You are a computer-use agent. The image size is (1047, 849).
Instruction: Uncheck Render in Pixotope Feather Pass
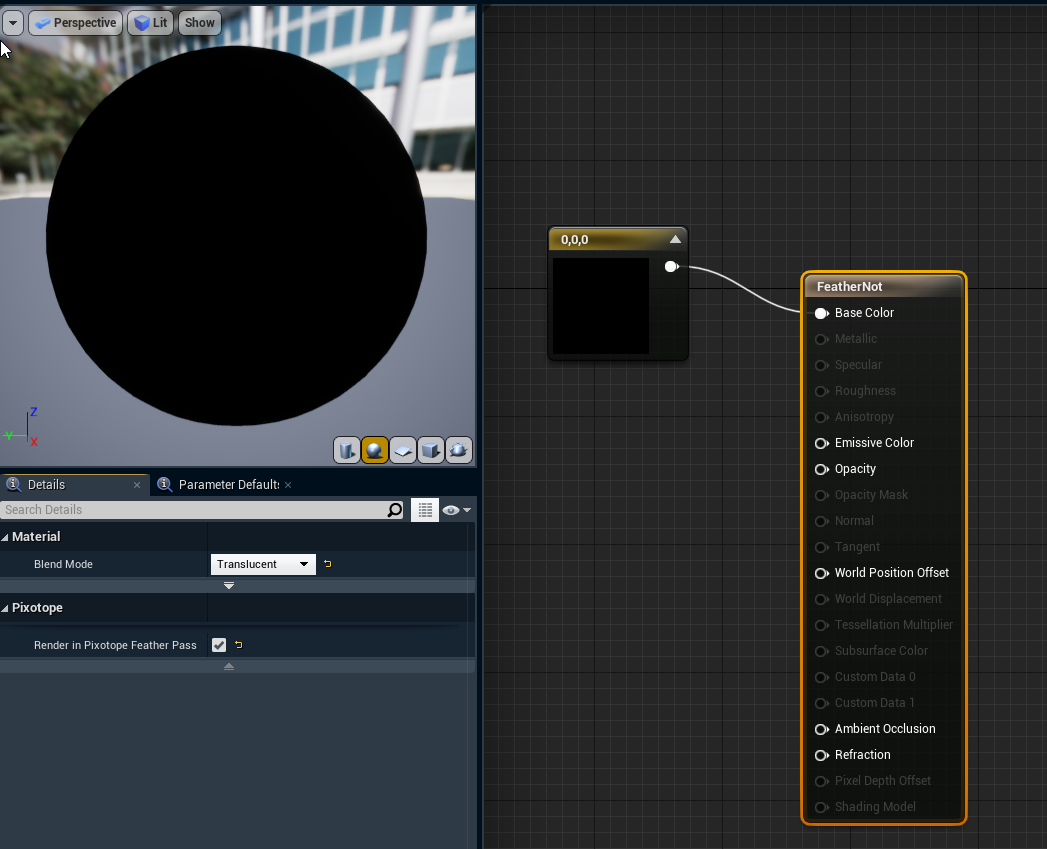(x=219, y=645)
